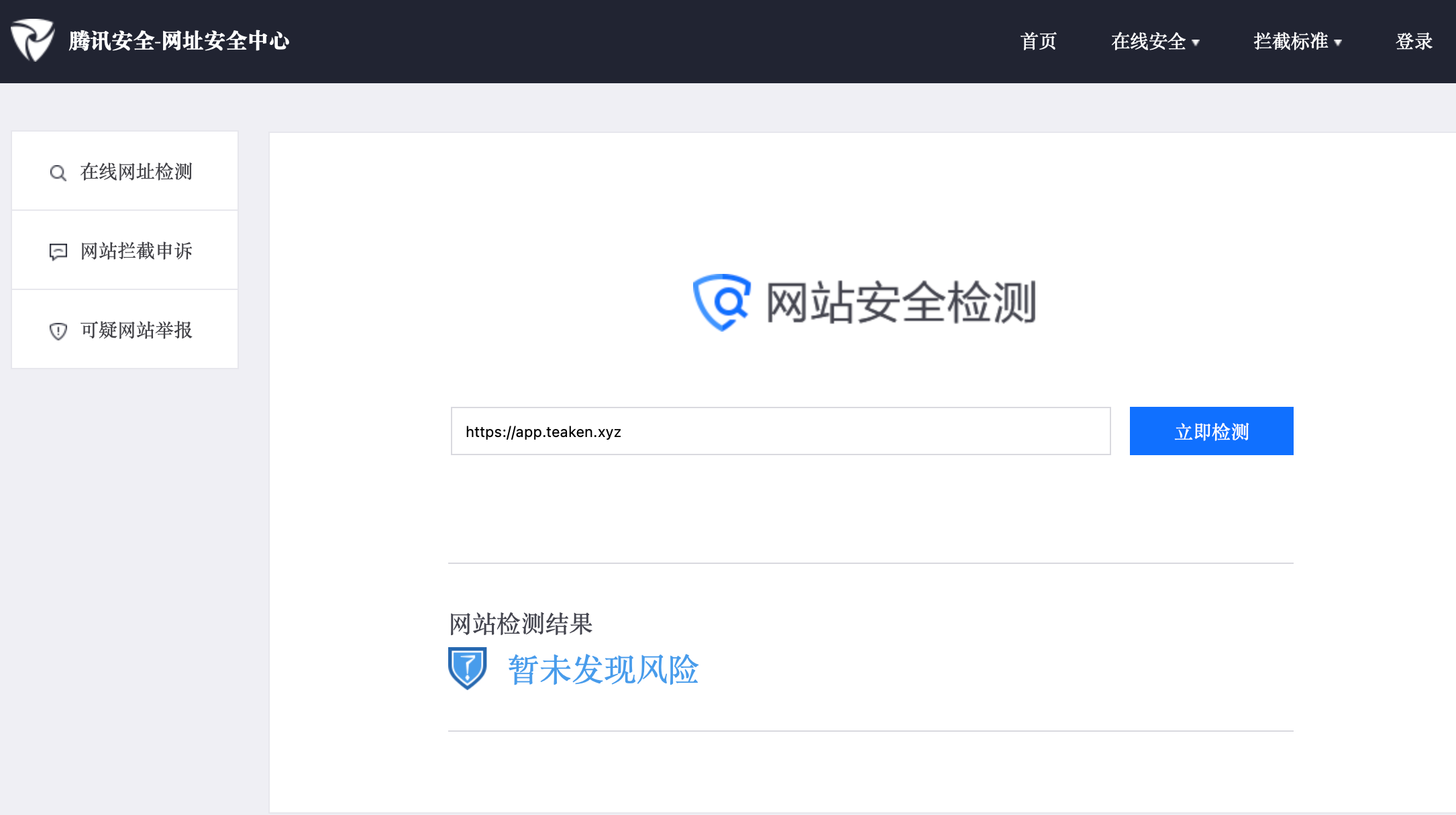Click the Tencent Security shield logo
1456x815 pixels.
32,40
